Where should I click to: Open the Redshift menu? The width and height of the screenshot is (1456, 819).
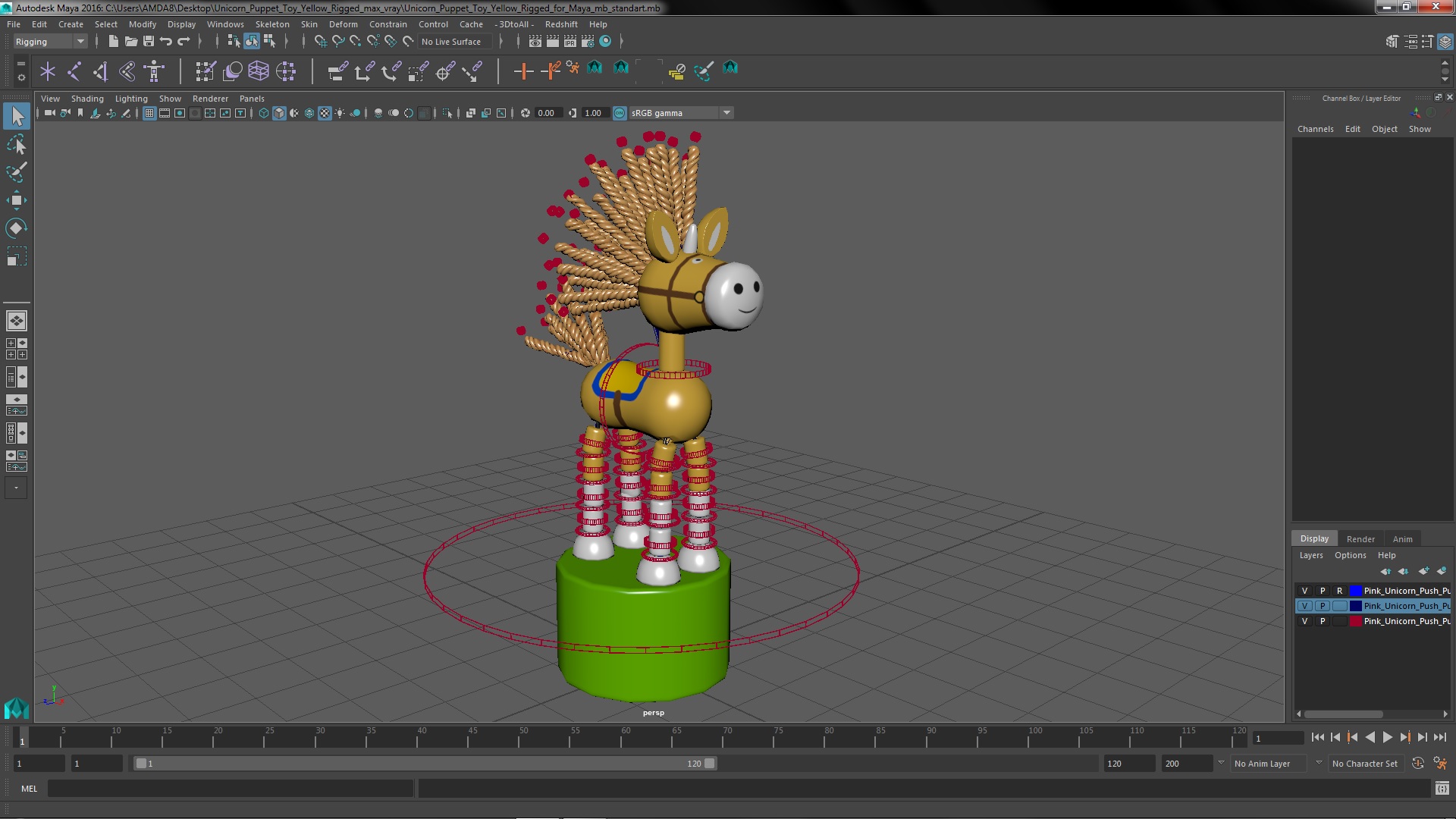click(560, 24)
